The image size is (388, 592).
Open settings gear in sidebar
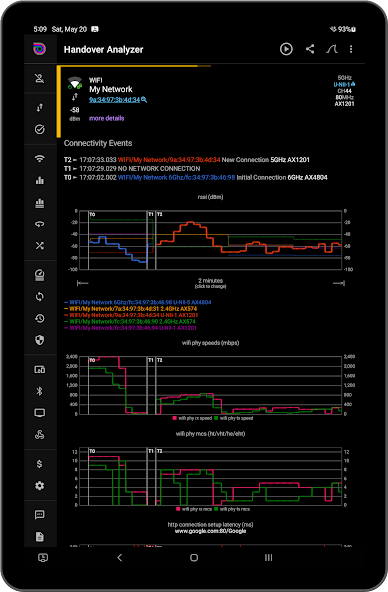pyautogui.click(x=40, y=486)
